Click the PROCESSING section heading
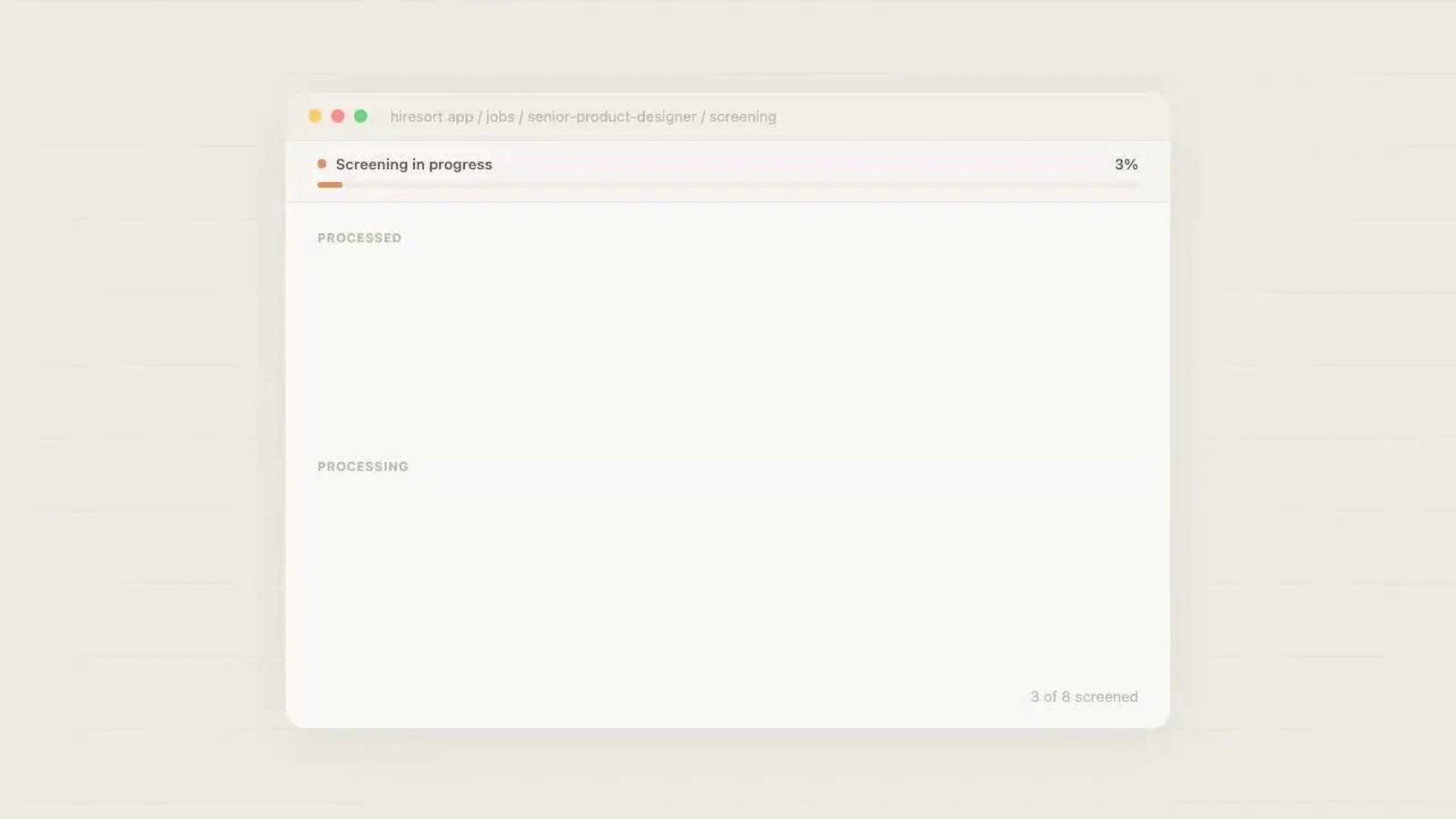 363,467
